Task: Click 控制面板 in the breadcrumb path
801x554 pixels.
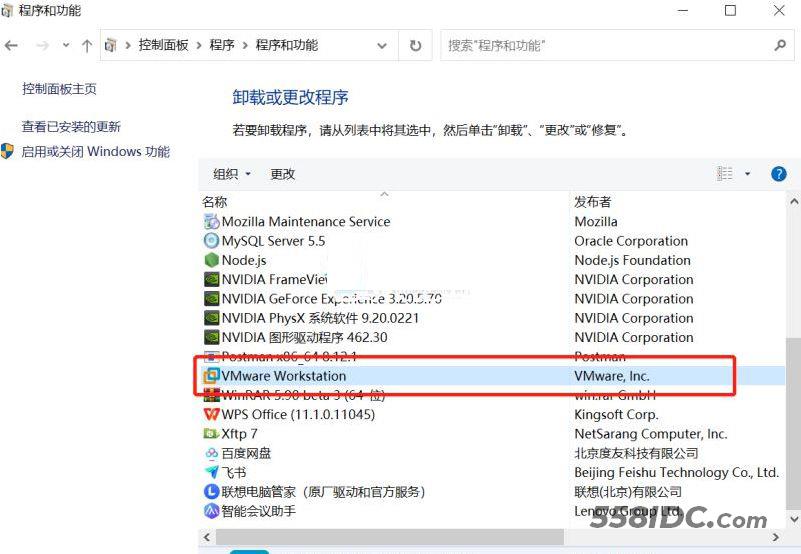Action: coord(163,45)
